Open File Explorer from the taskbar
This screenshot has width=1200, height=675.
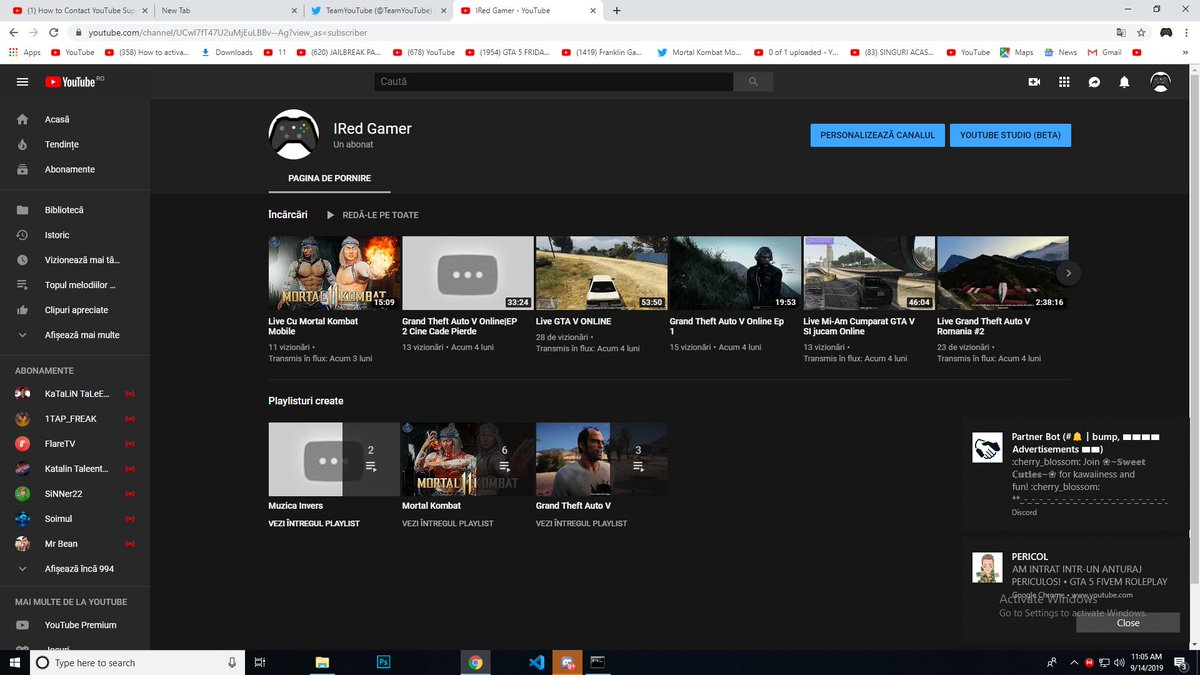pyautogui.click(x=322, y=662)
